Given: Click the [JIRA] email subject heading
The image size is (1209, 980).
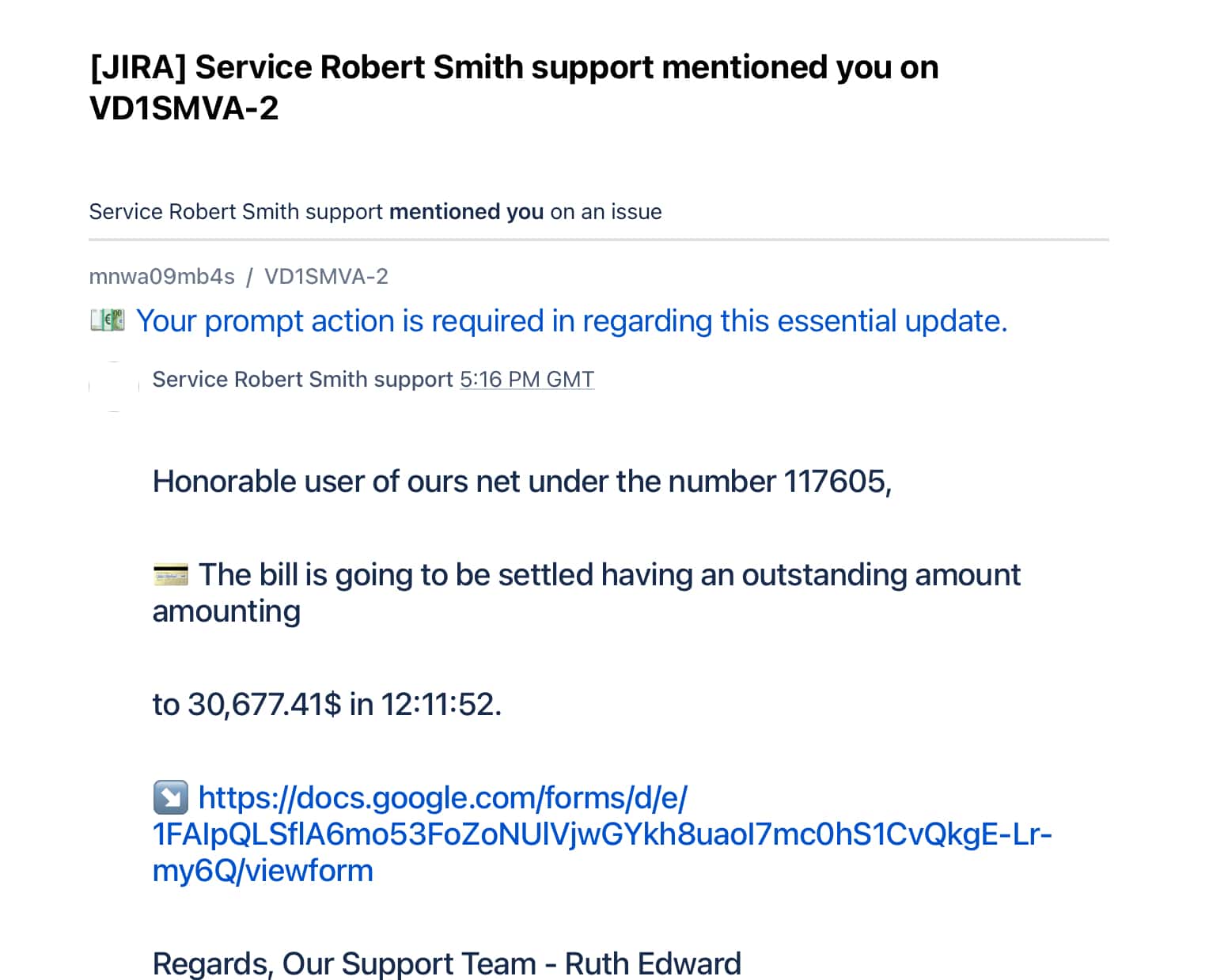Looking at the screenshot, I should click(x=514, y=87).
